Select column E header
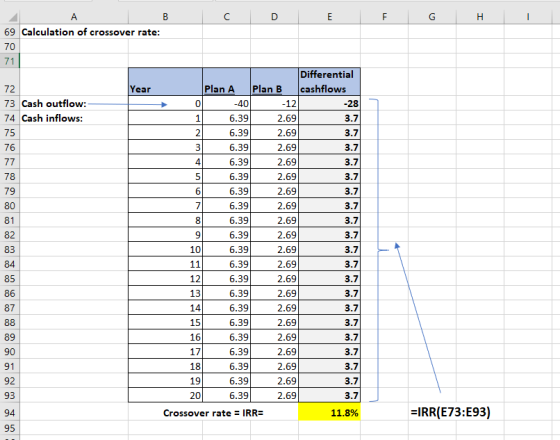Image resolution: width=560 pixels, height=440 pixels. pos(329,17)
